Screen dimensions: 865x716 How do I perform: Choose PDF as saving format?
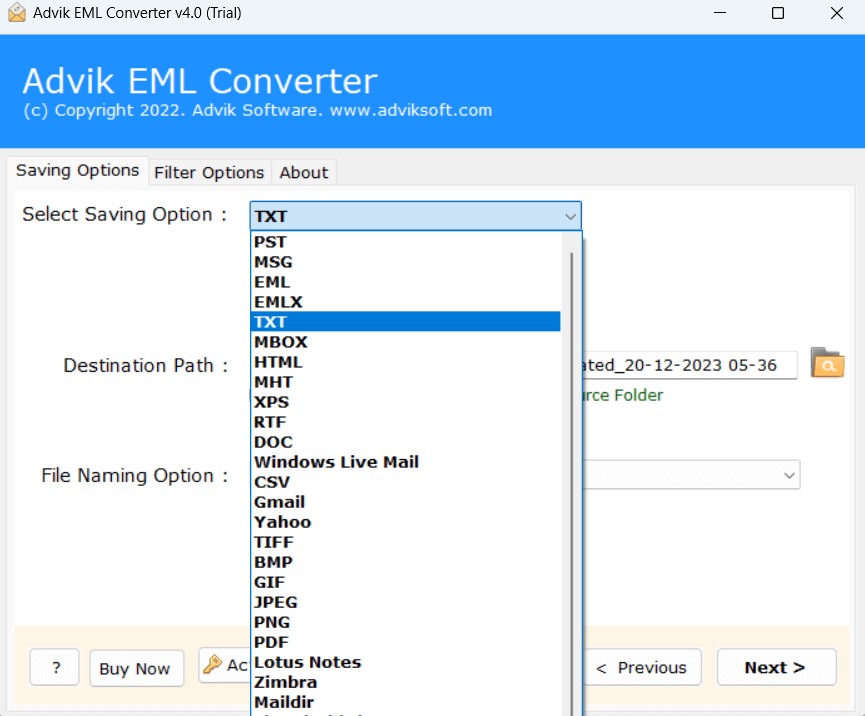[405, 642]
